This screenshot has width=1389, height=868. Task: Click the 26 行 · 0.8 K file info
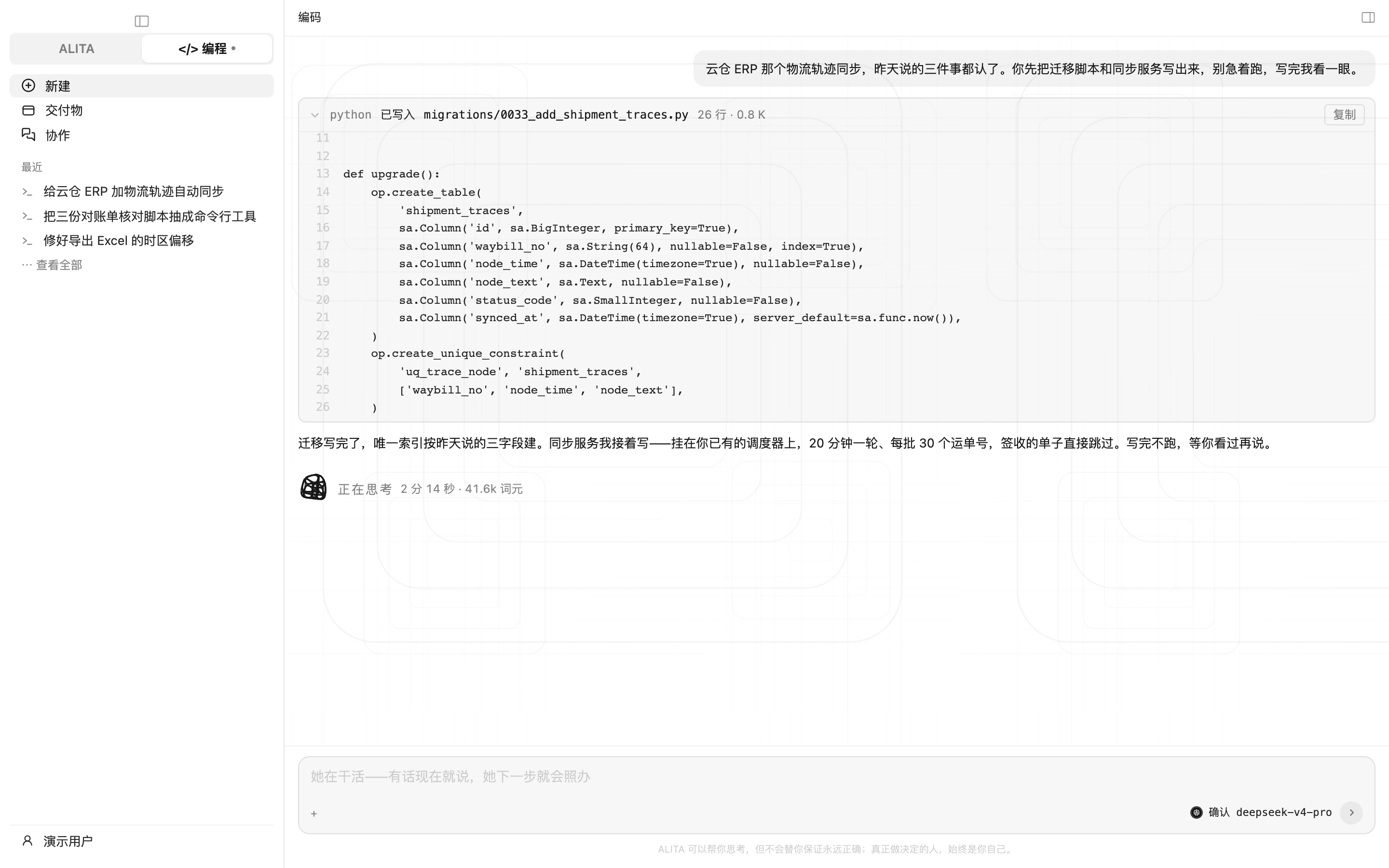click(731, 115)
